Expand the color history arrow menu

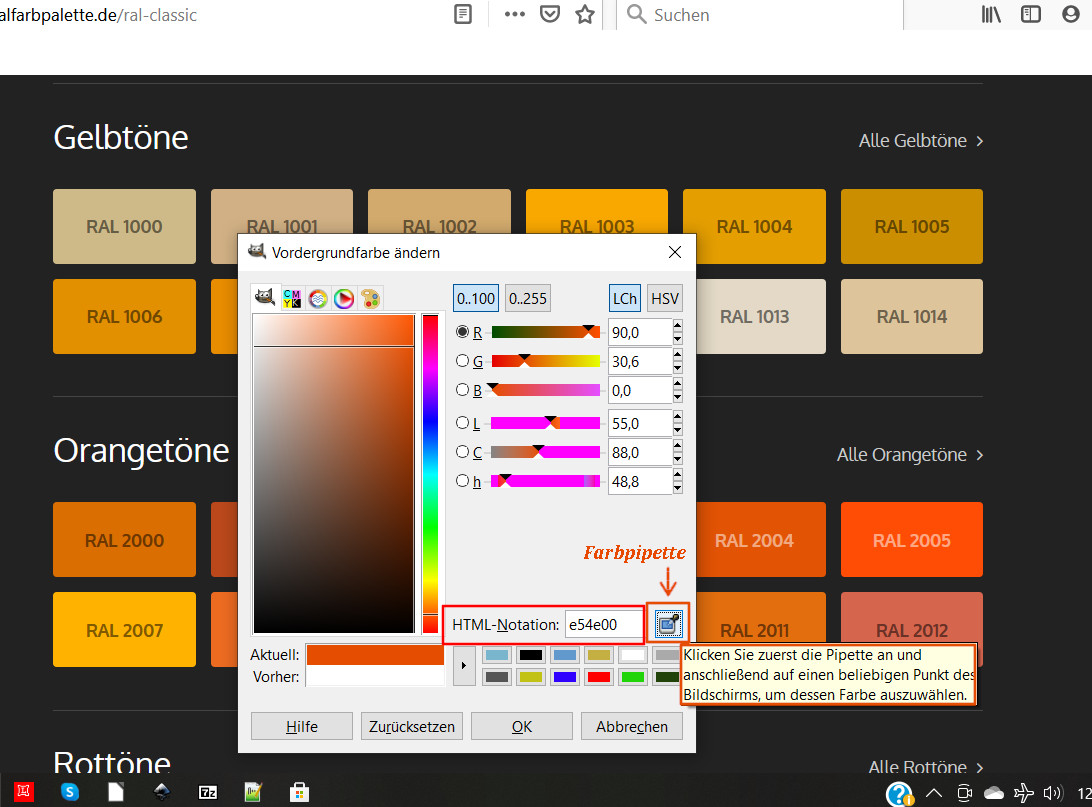(464, 666)
